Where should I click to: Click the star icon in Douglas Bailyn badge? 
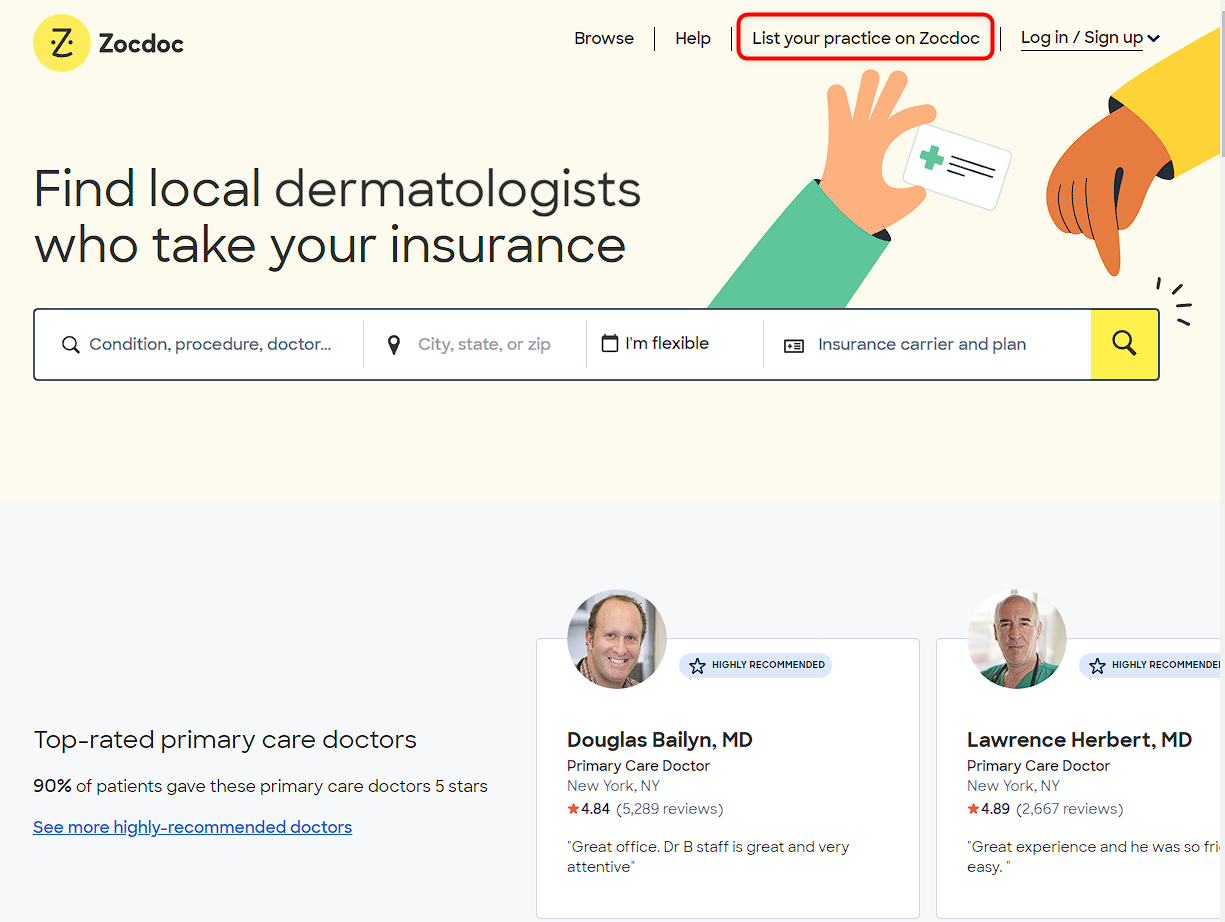click(x=698, y=665)
